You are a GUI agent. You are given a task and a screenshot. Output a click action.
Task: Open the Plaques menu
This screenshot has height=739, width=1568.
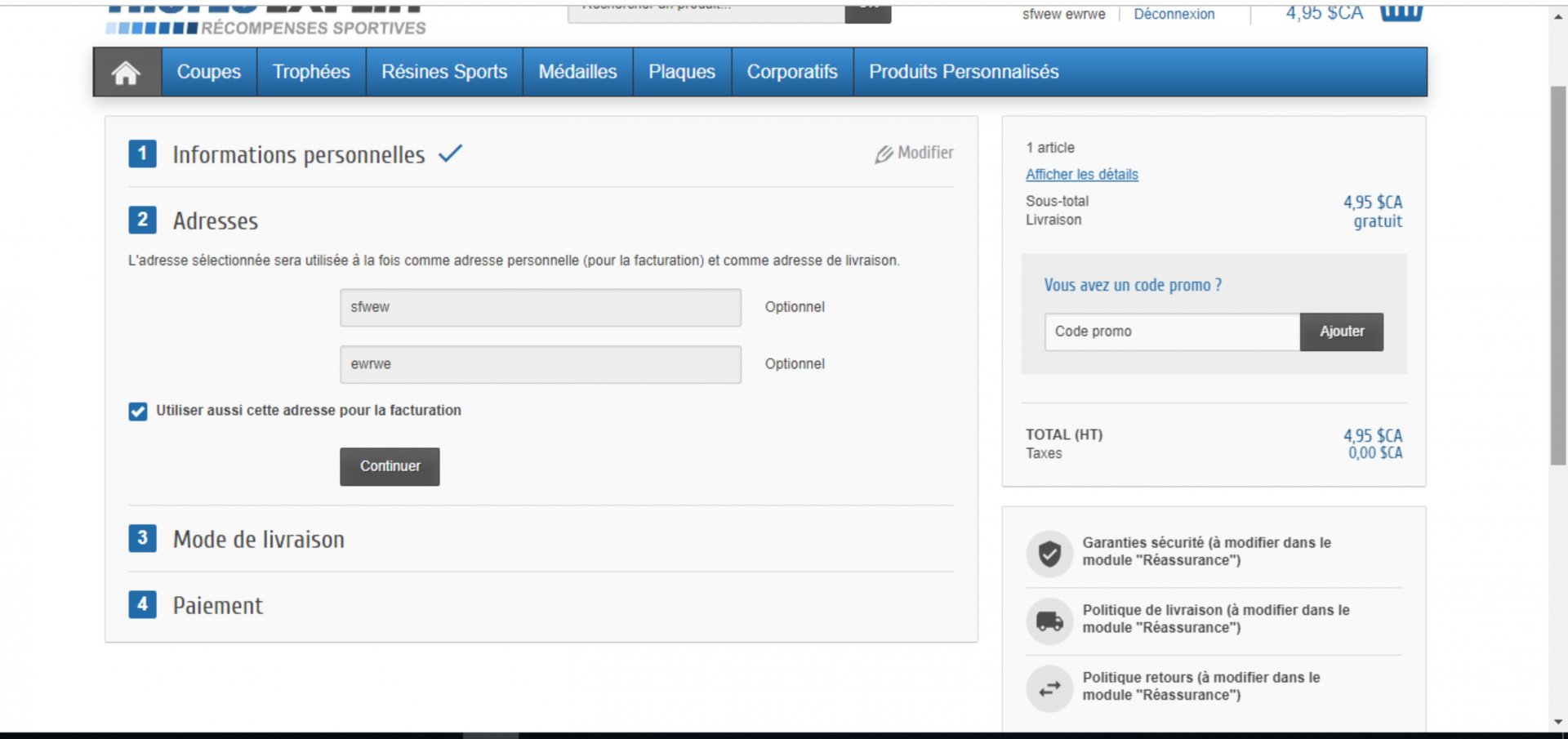point(682,72)
